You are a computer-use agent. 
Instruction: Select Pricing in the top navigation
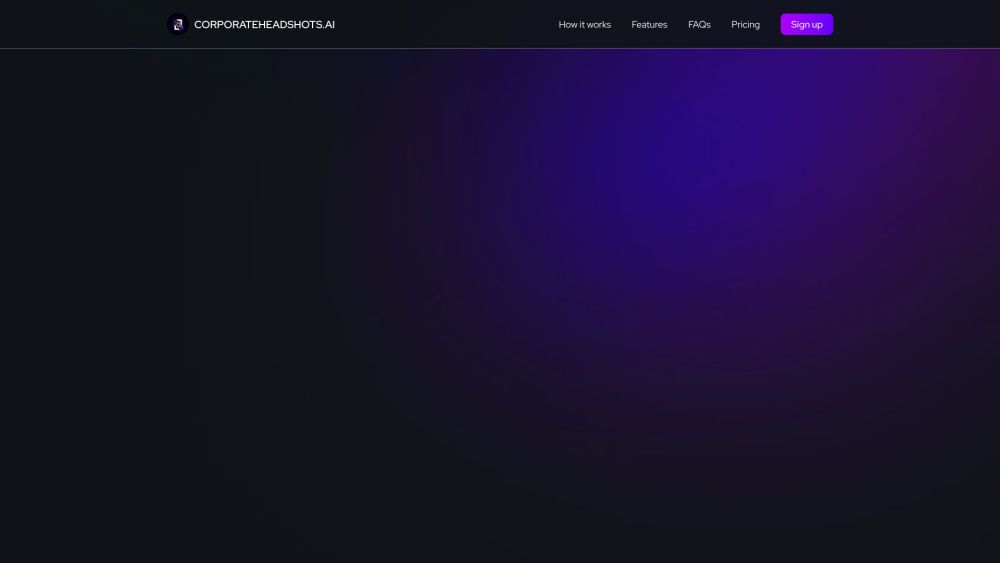pos(745,24)
